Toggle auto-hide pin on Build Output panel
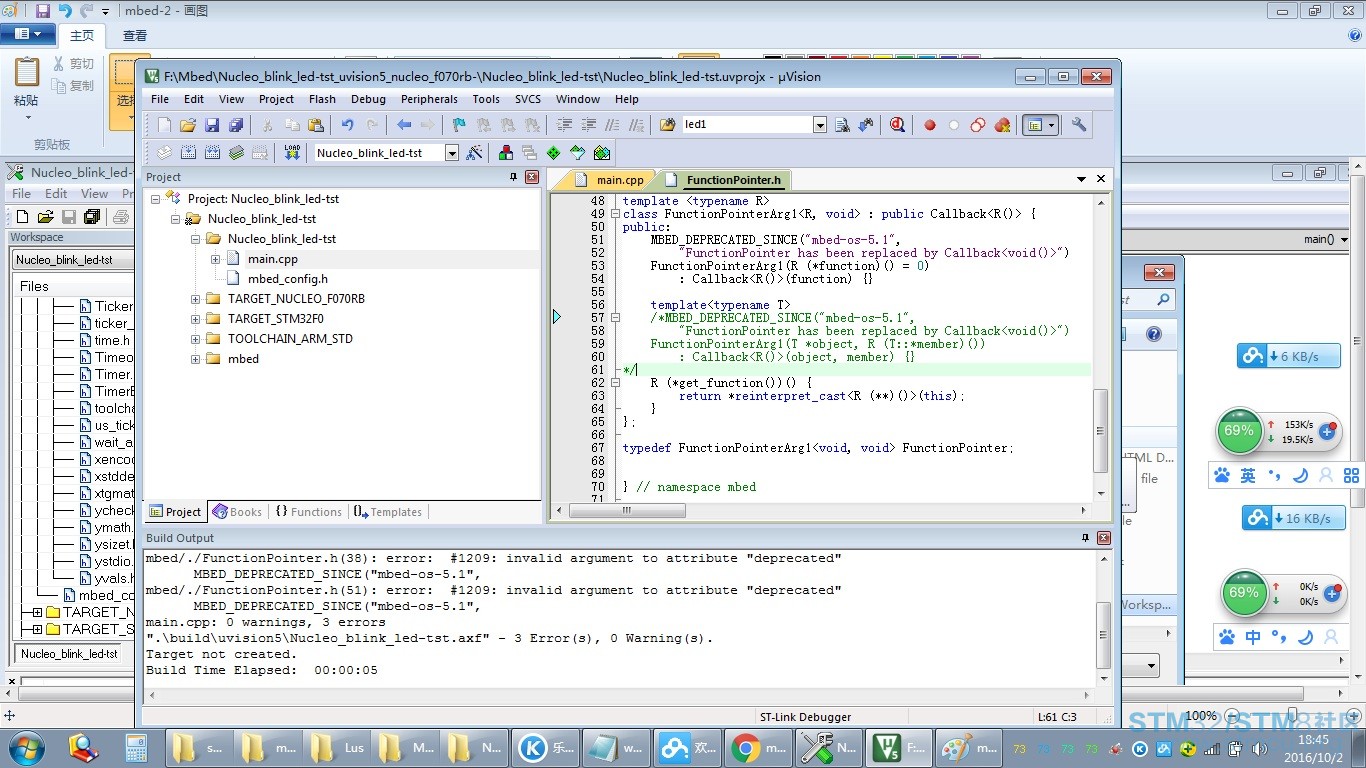 (x=1086, y=538)
